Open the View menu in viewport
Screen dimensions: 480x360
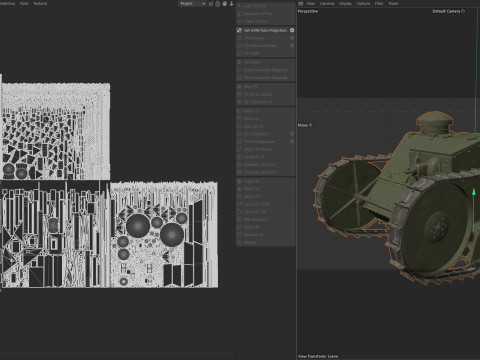311,4
